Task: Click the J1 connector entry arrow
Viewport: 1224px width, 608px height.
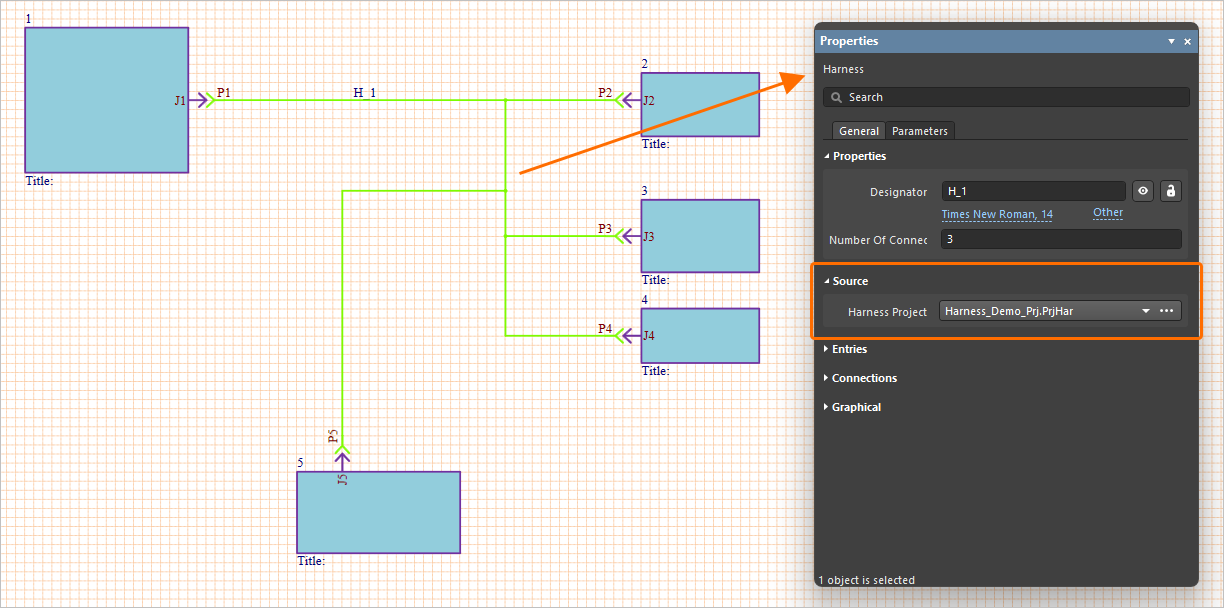Action: click(198, 100)
